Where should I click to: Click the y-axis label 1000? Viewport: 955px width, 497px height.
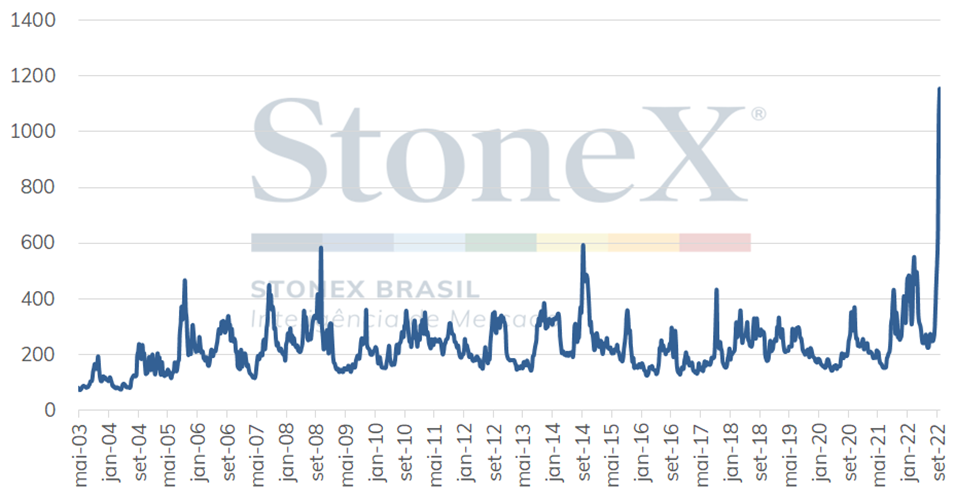click(x=33, y=132)
